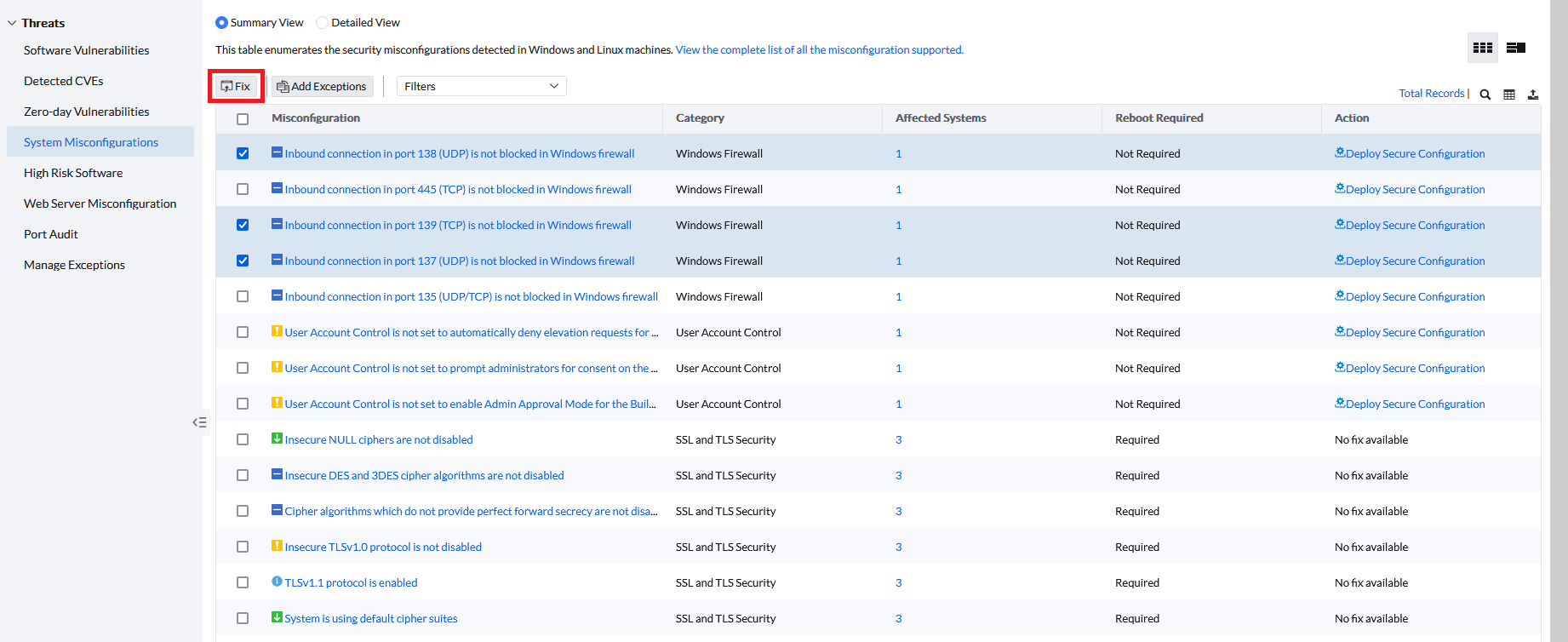The height and width of the screenshot is (642, 1568).
Task: Click the Fix button
Action: pos(236,86)
